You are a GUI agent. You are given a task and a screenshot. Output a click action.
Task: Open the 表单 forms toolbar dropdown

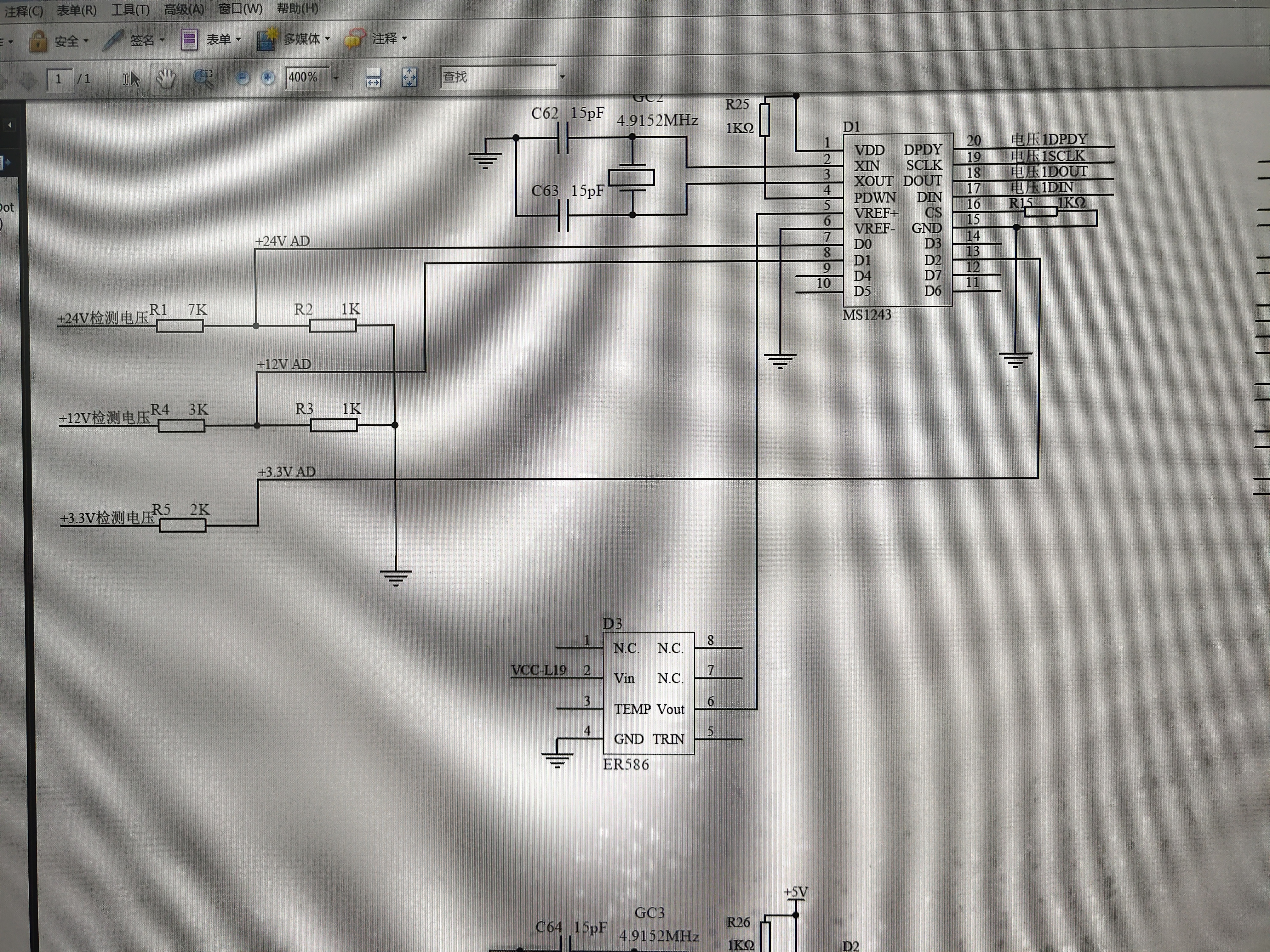[x=238, y=40]
